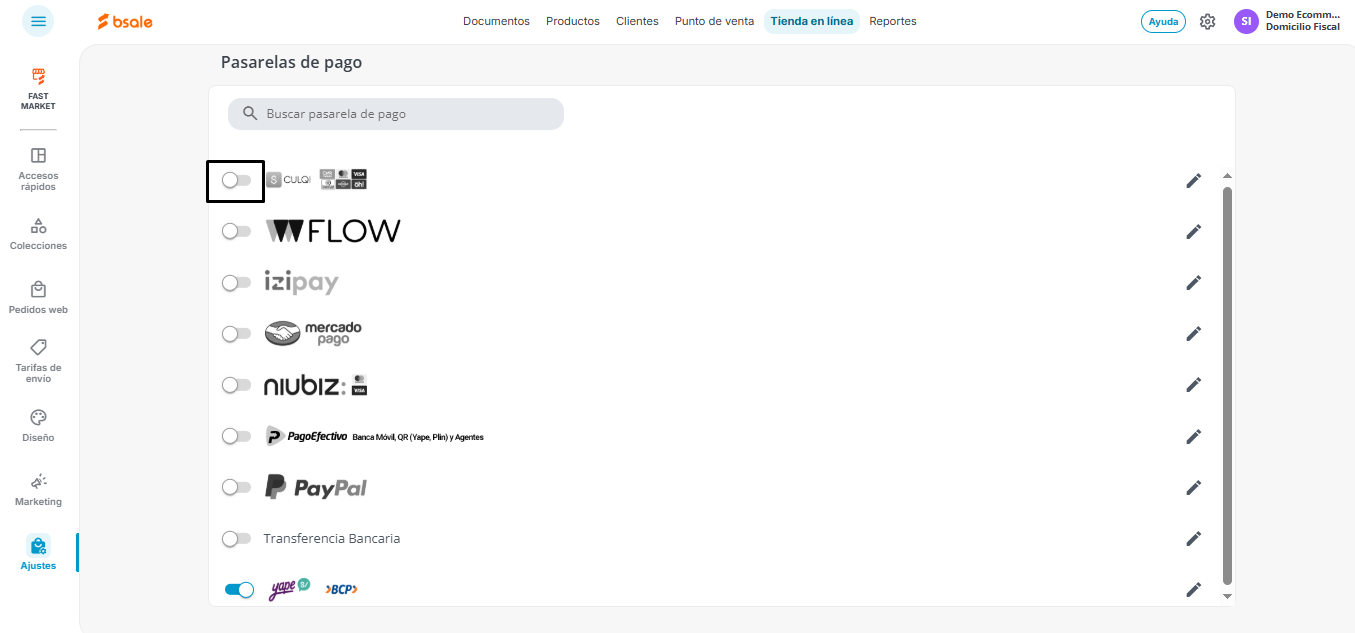Click the mercado pago logo
Image resolution: width=1355 pixels, height=633 pixels.
[313, 333]
